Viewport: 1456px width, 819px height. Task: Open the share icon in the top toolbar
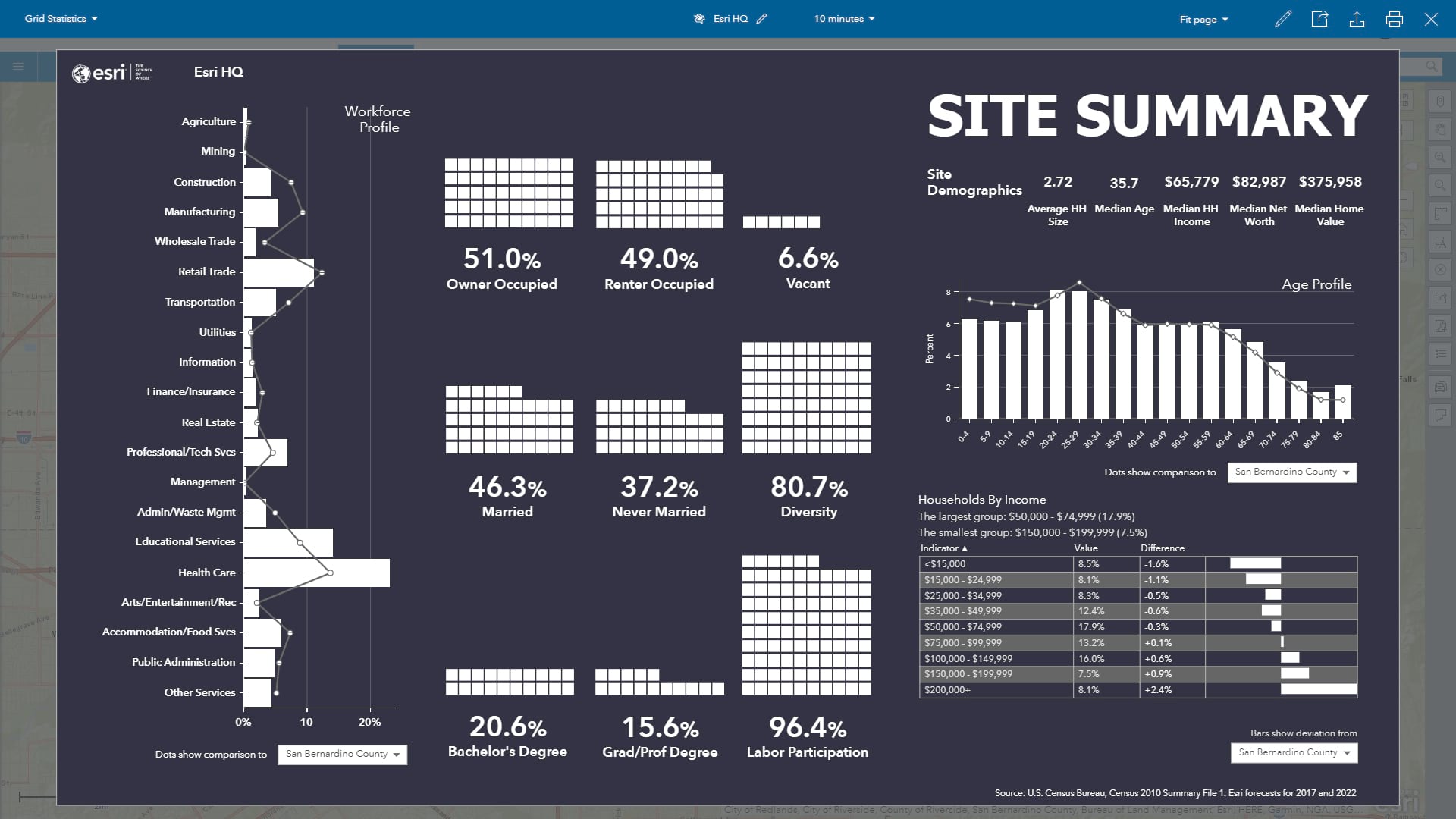point(1319,19)
